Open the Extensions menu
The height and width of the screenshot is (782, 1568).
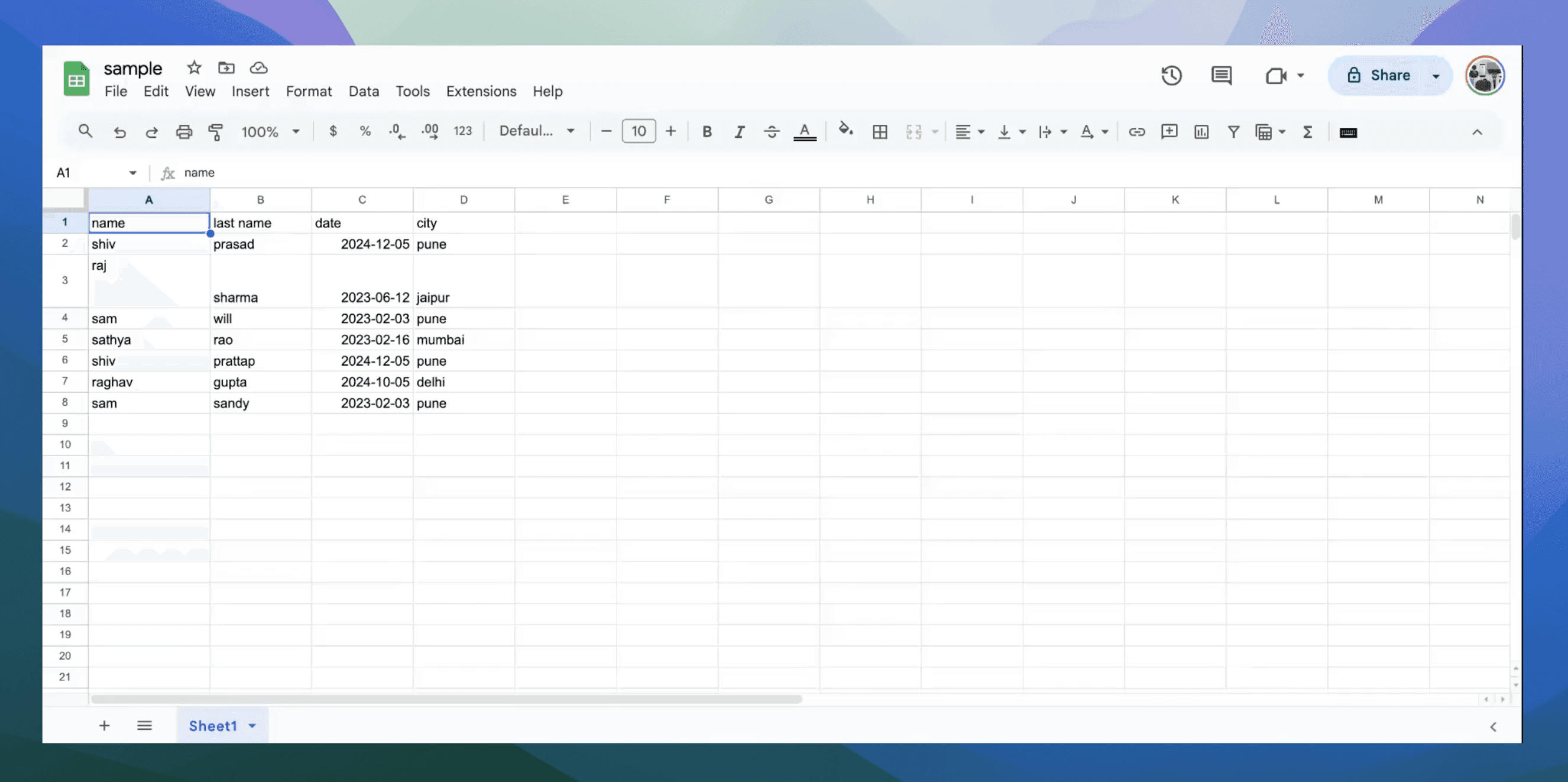[481, 91]
